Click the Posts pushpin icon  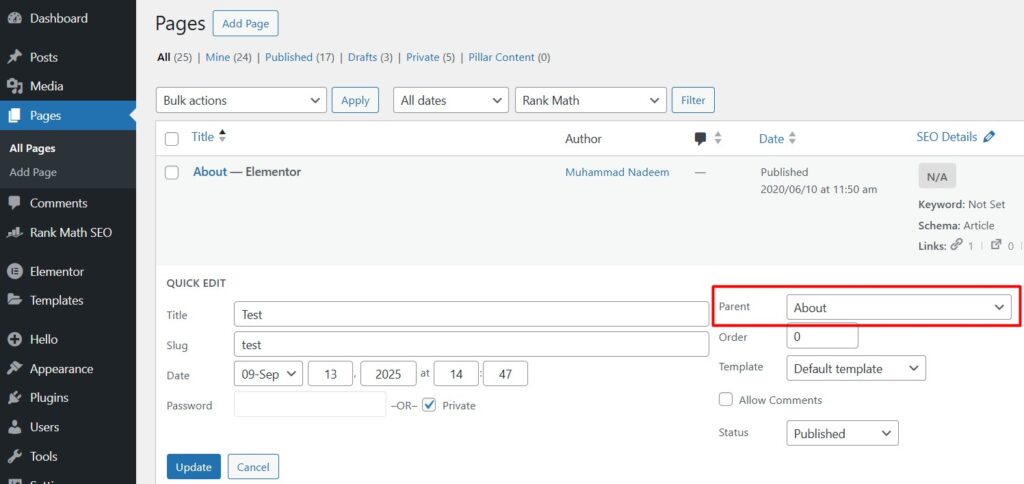pyautogui.click(x=14, y=57)
